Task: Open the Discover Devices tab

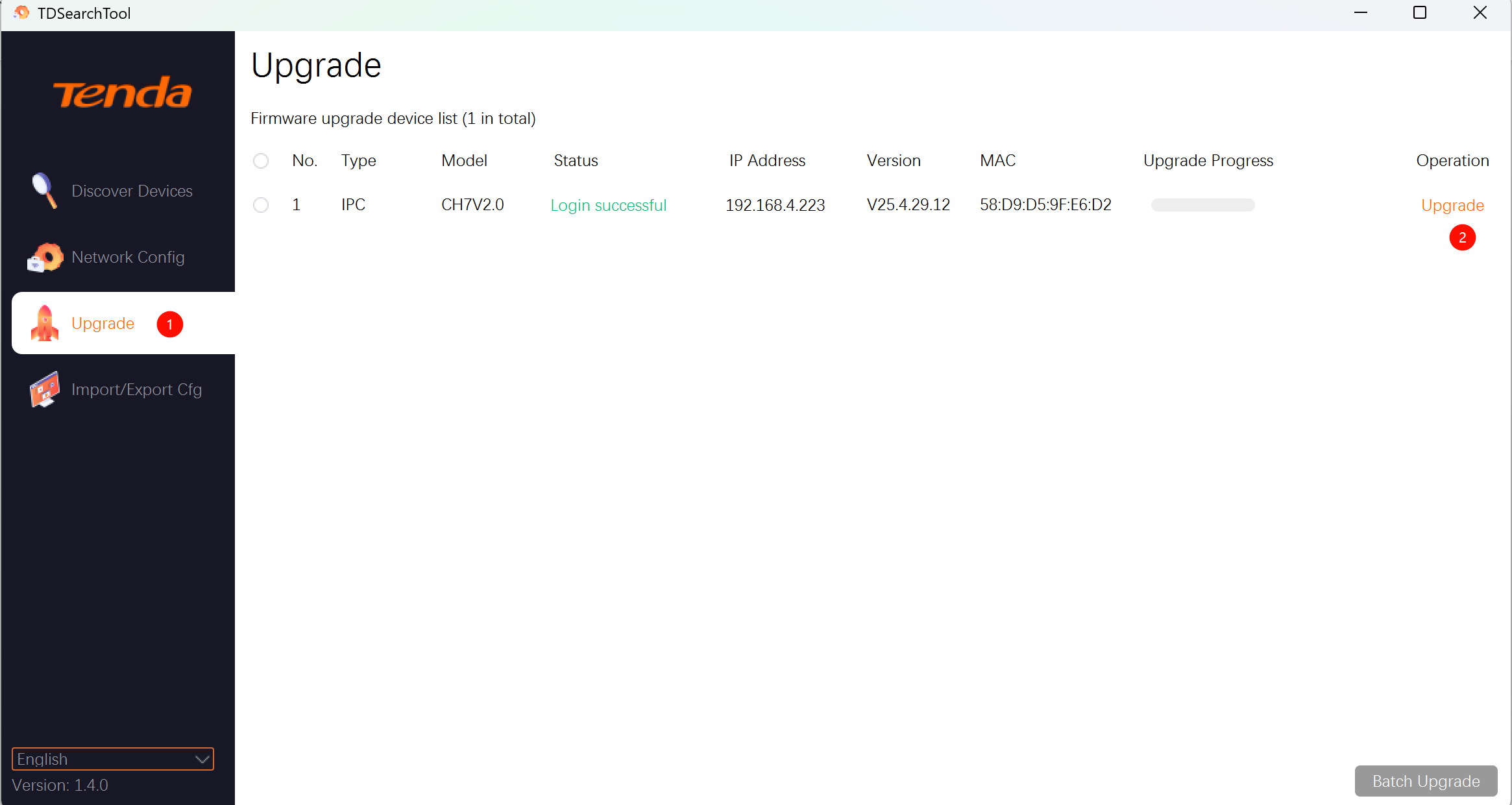Action: [132, 191]
